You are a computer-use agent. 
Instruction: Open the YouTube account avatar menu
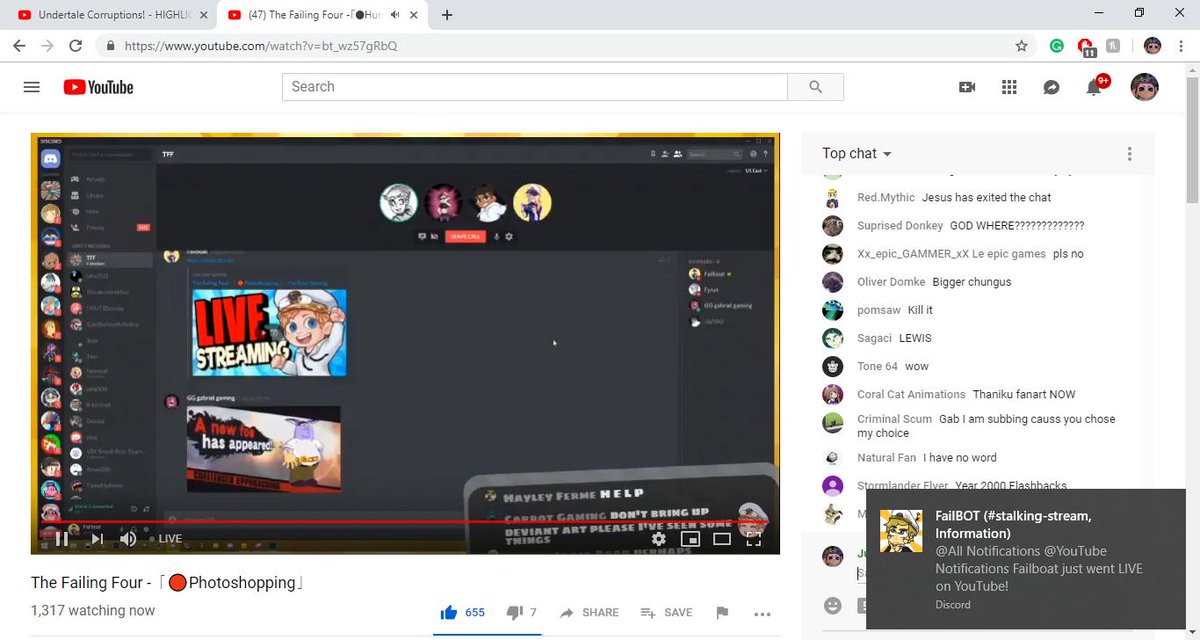[1144, 87]
